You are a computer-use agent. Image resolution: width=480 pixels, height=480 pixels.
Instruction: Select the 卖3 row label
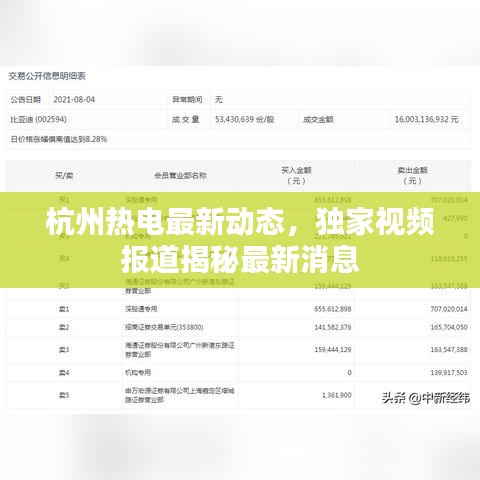pos(64,350)
